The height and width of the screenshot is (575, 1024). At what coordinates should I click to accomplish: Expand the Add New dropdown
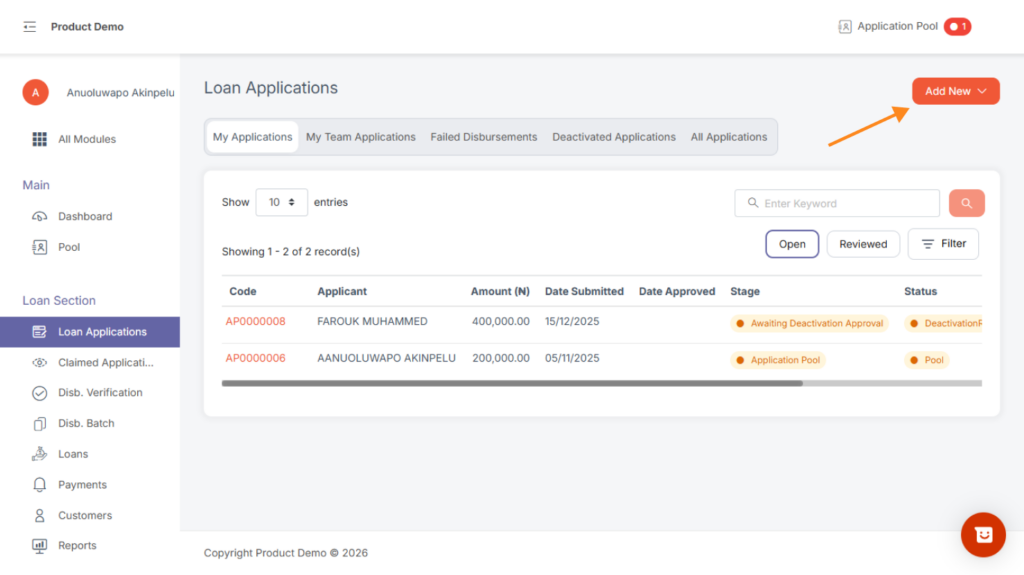pos(955,91)
